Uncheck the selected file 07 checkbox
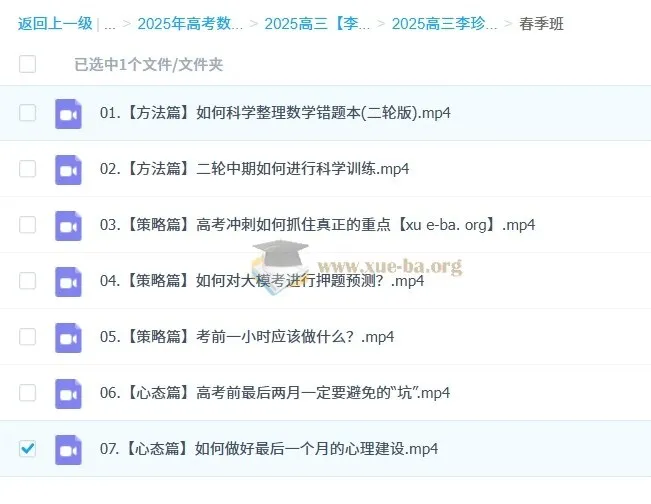The width and height of the screenshot is (651, 504). tap(27, 449)
